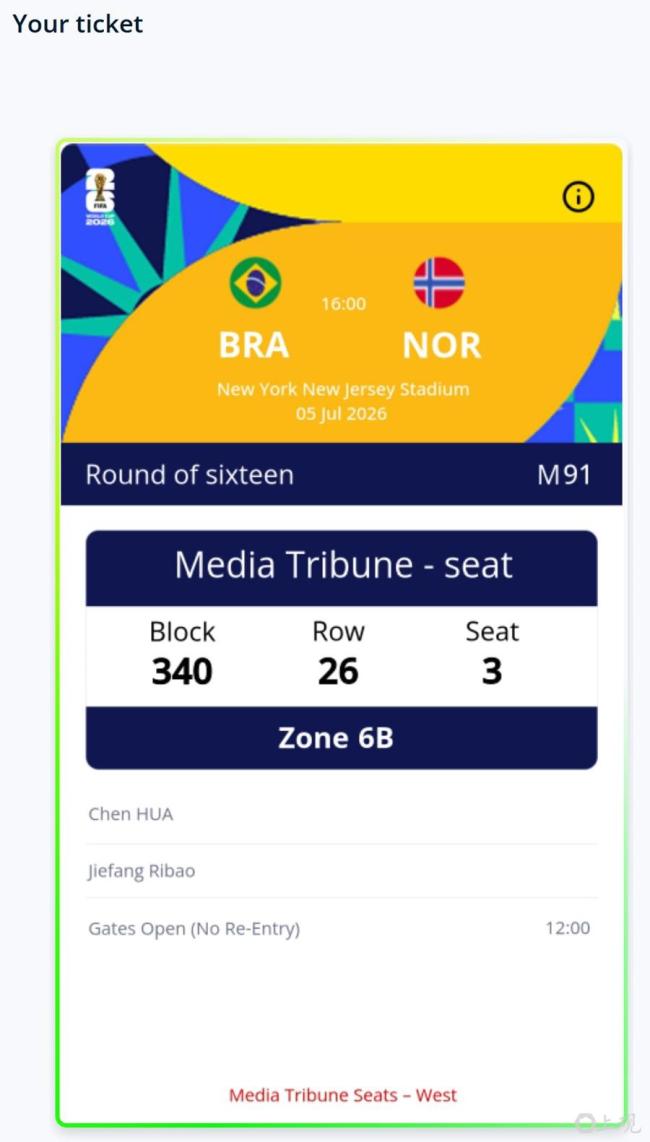Select the 16:00 kickoff time

[344, 304]
